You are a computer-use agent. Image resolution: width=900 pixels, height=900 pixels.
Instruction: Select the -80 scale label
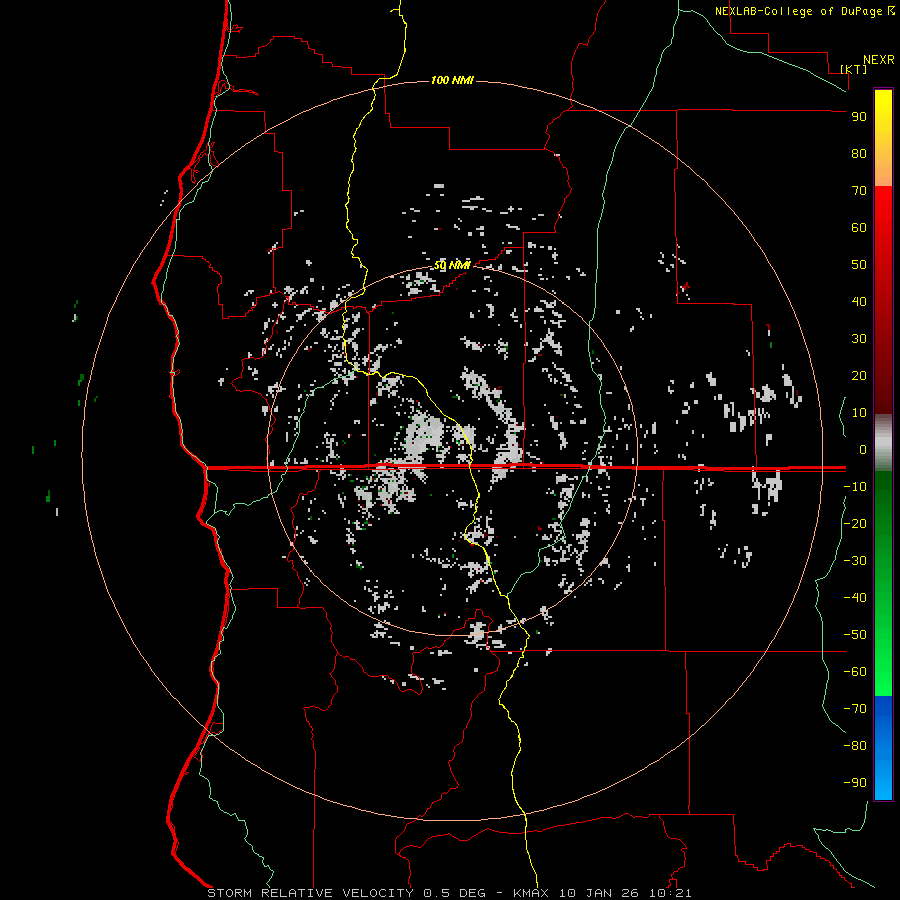[x=855, y=746]
